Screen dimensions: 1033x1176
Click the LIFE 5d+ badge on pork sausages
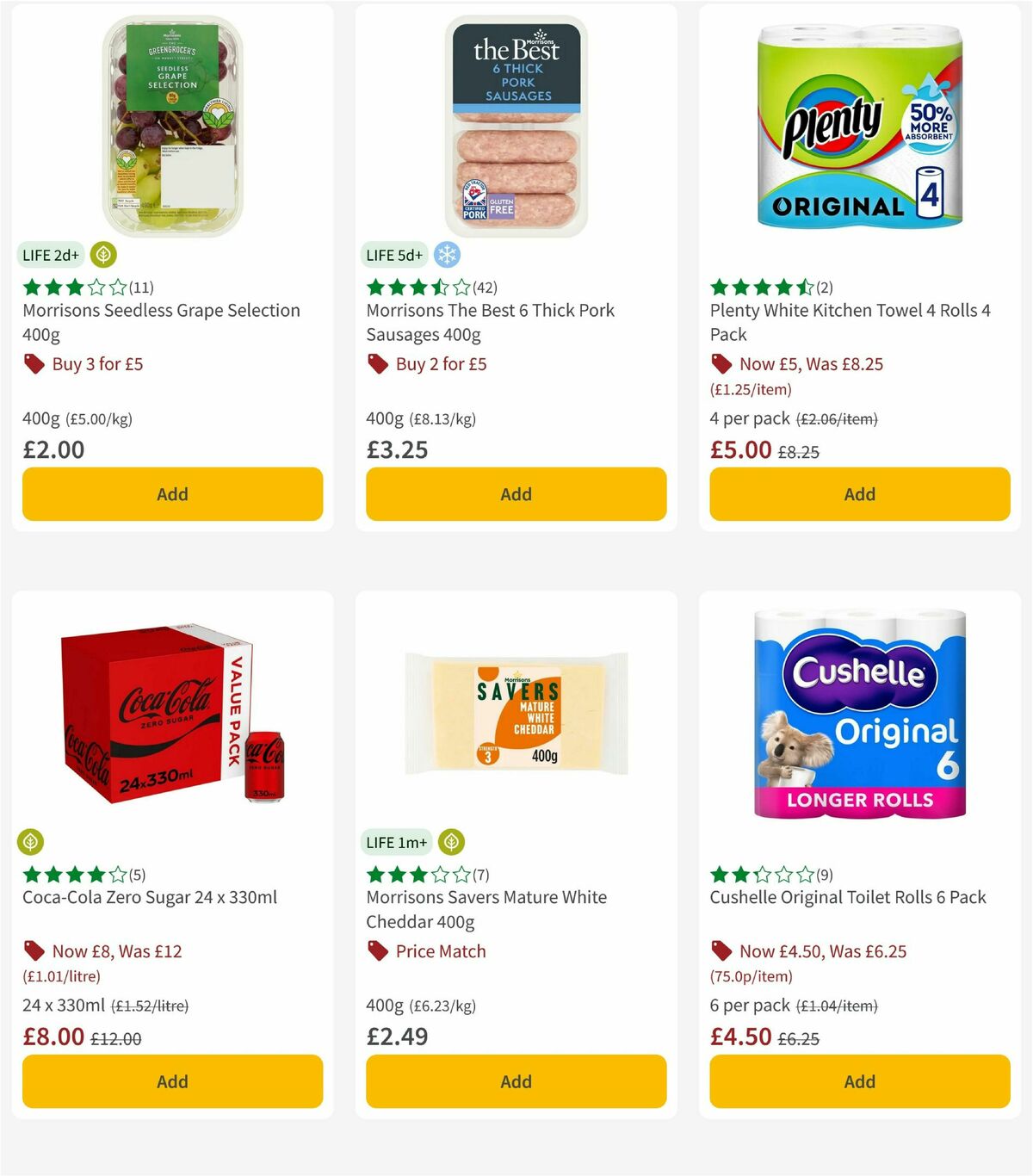point(393,255)
